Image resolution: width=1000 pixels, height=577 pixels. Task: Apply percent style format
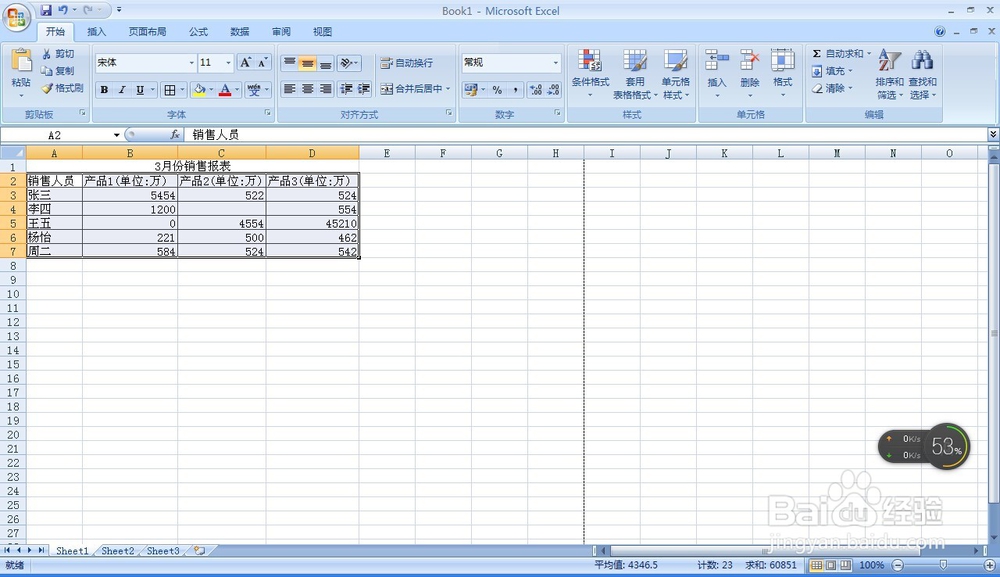tap(497, 90)
